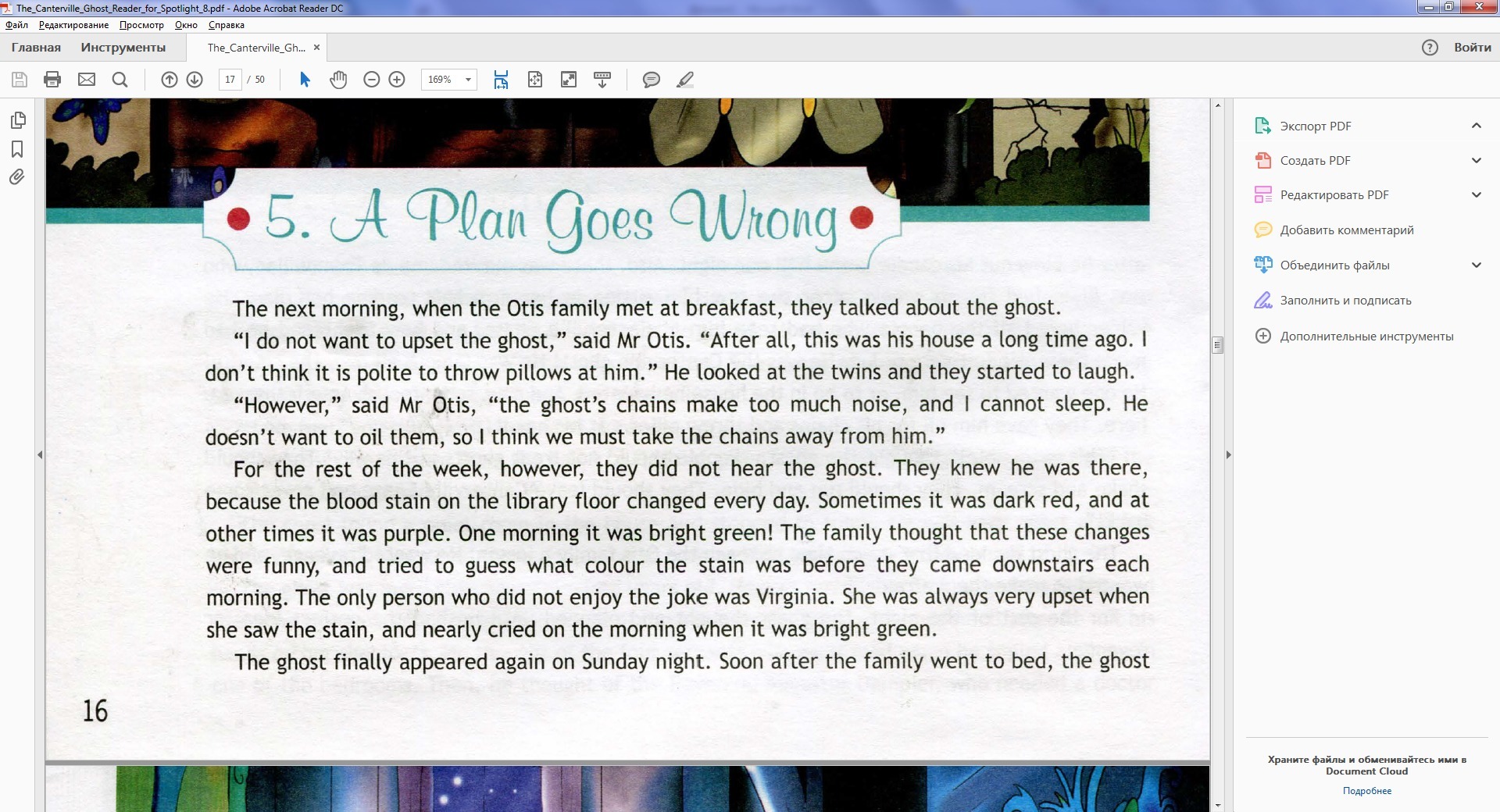The image size is (1500, 812).
Task: Close the The_Canterville_Gh... document tab
Action: (316, 48)
